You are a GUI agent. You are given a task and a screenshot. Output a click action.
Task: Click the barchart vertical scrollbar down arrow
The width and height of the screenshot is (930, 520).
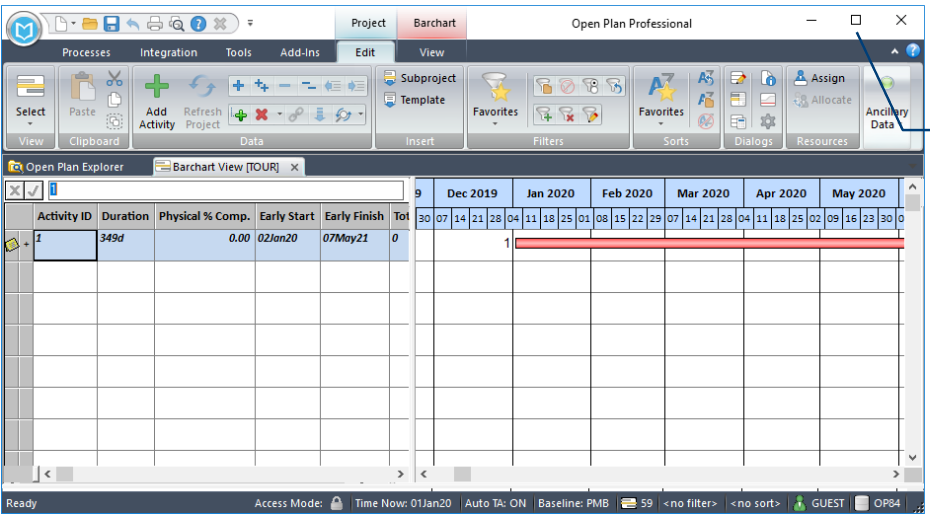[x=913, y=457]
